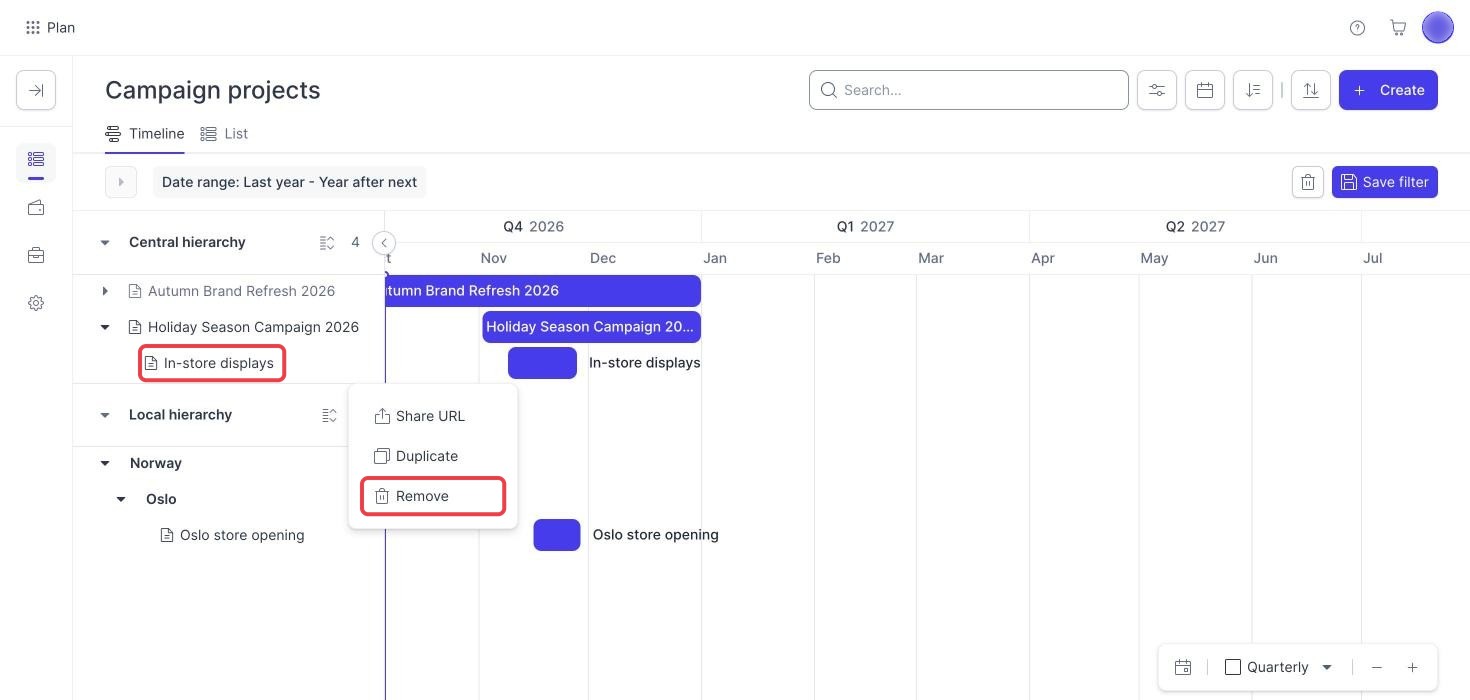This screenshot has width=1470, height=700.
Task: Zoom out the timeline with minus
Action: [1377, 667]
